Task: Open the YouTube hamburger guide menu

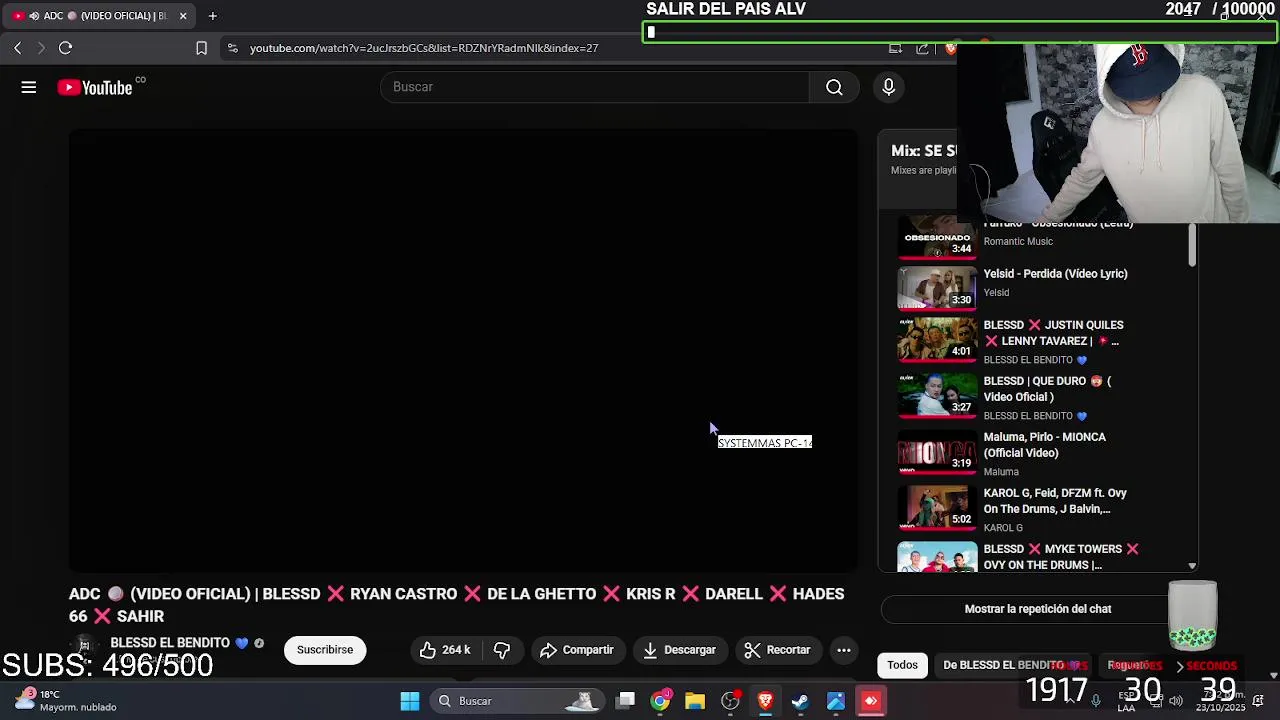Action: point(29,88)
